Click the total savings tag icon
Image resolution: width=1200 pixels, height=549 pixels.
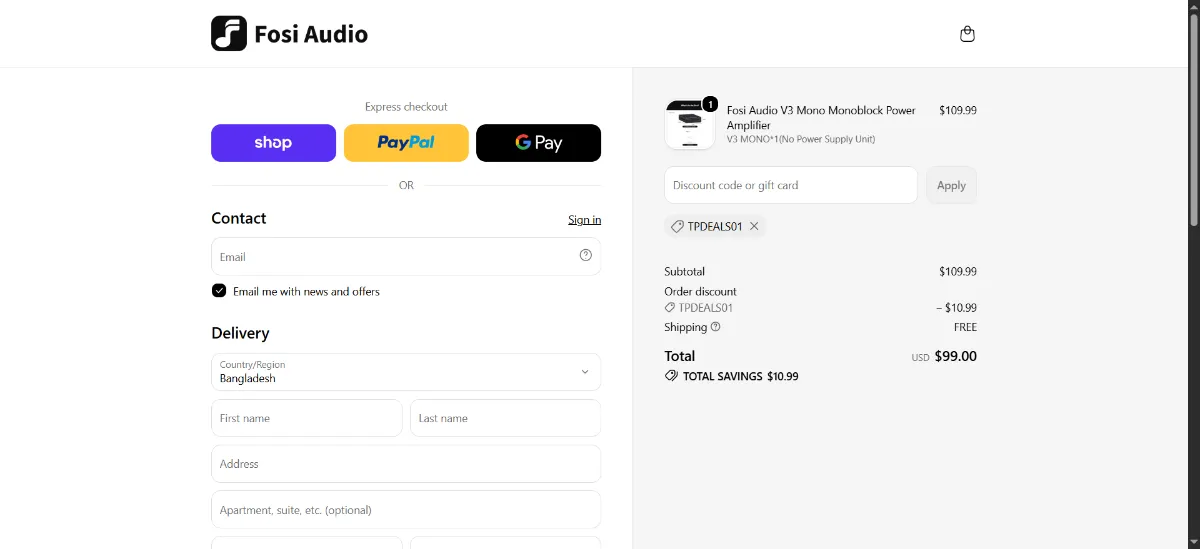[x=671, y=376]
